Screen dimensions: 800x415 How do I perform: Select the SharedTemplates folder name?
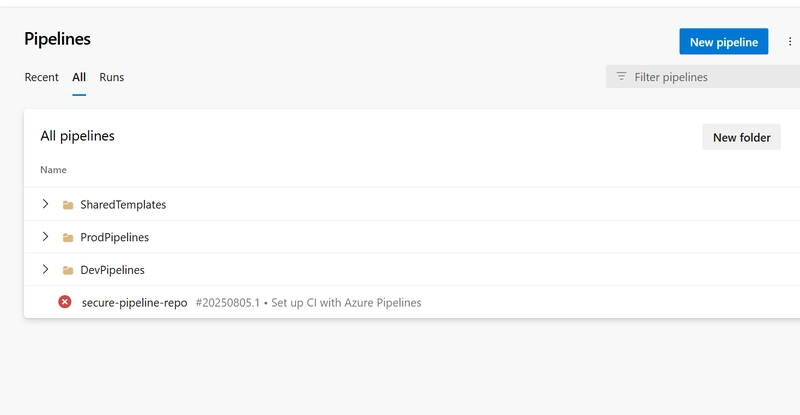pos(123,205)
